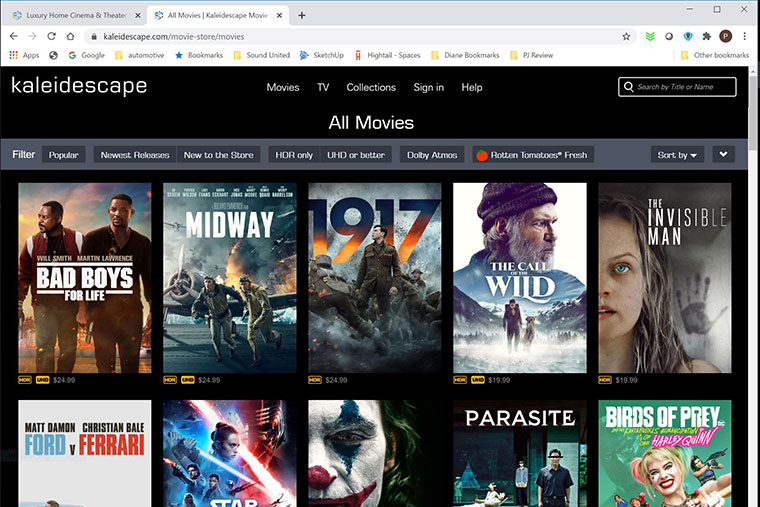The image size is (760, 507).
Task: Open the Sort by dropdown
Action: [678, 155]
